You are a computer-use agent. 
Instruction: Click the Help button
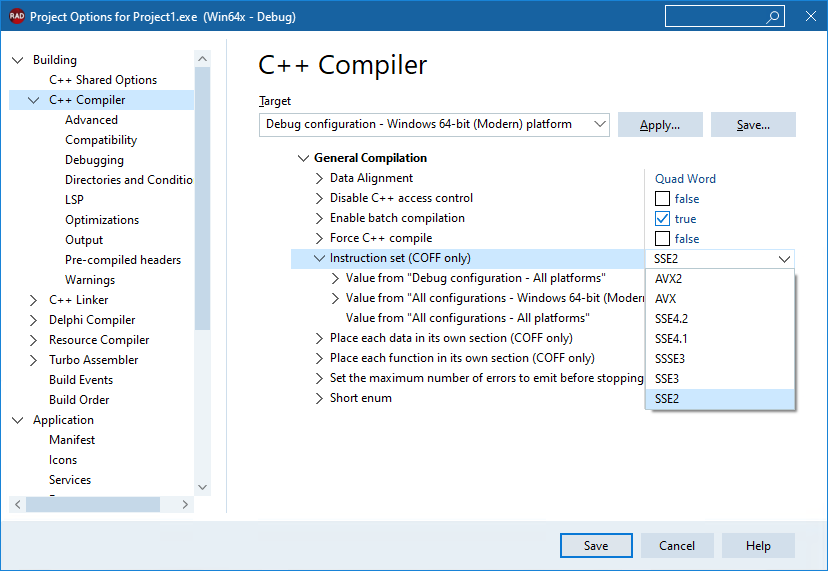[758, 546]
